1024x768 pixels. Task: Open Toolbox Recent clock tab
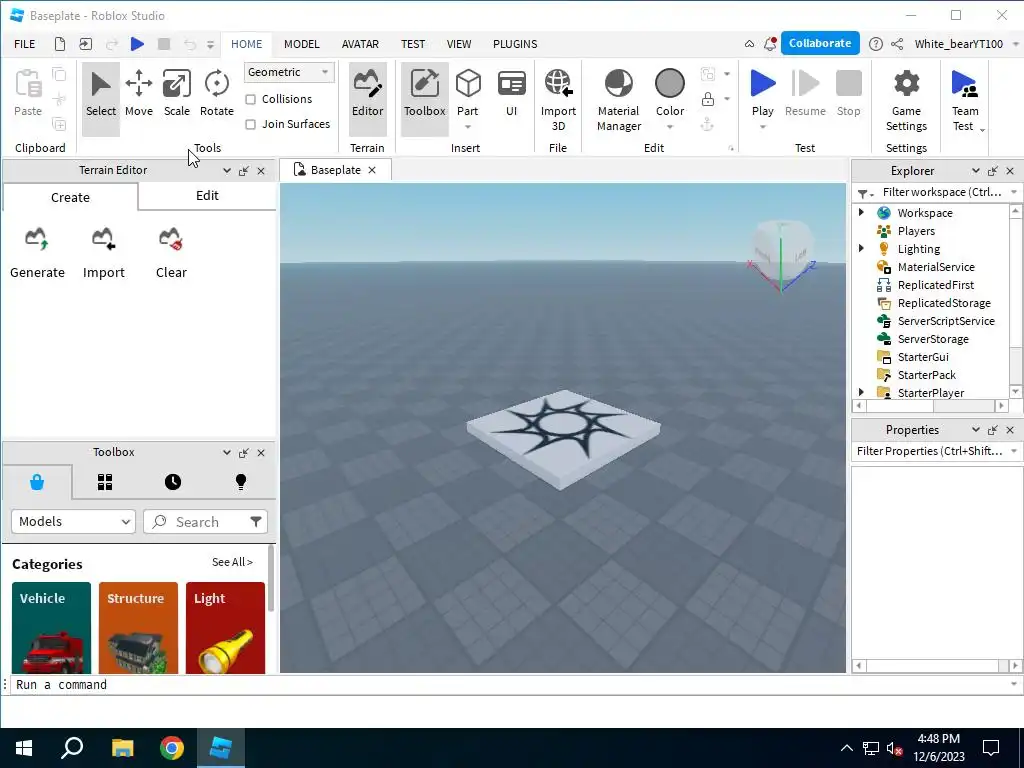173,483
